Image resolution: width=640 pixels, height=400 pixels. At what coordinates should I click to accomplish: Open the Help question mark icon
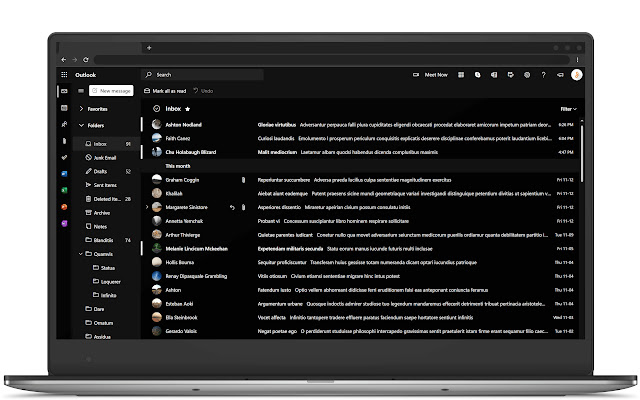543,75
